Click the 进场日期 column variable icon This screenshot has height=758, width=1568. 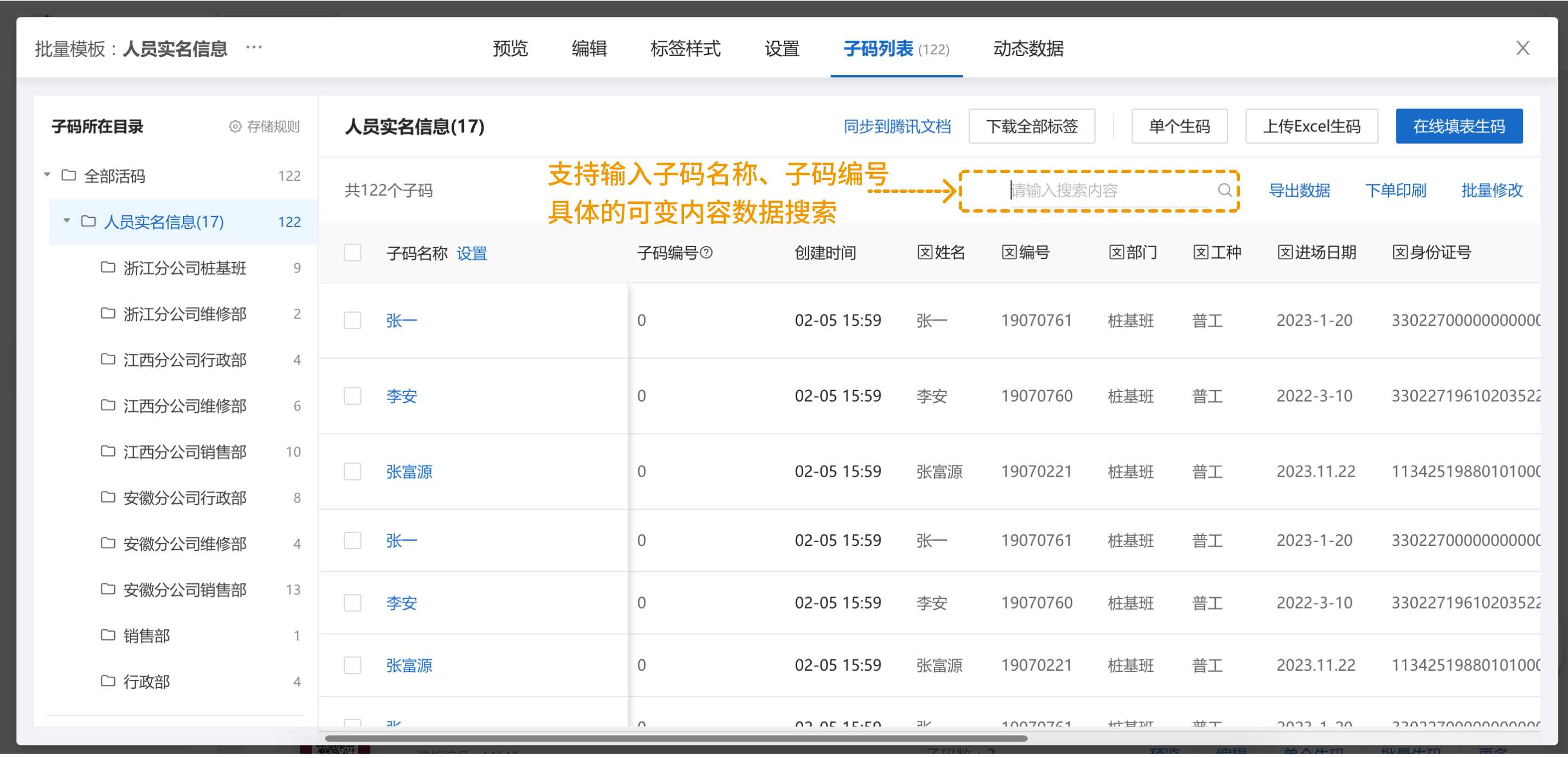[x=1285, y=253]
